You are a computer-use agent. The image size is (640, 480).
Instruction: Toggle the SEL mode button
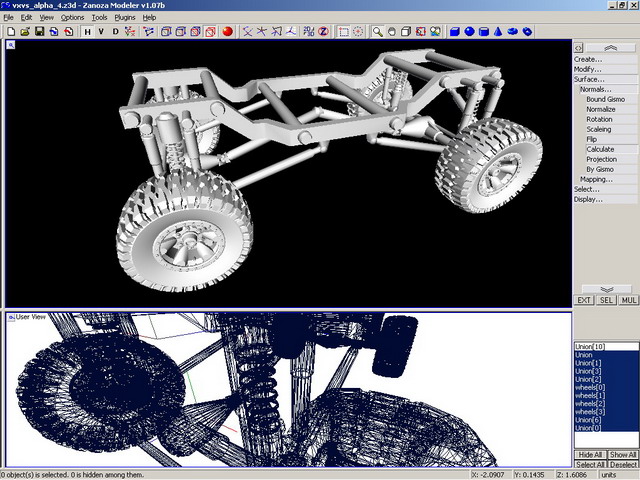pyautogui.click(x=607, y=300)
